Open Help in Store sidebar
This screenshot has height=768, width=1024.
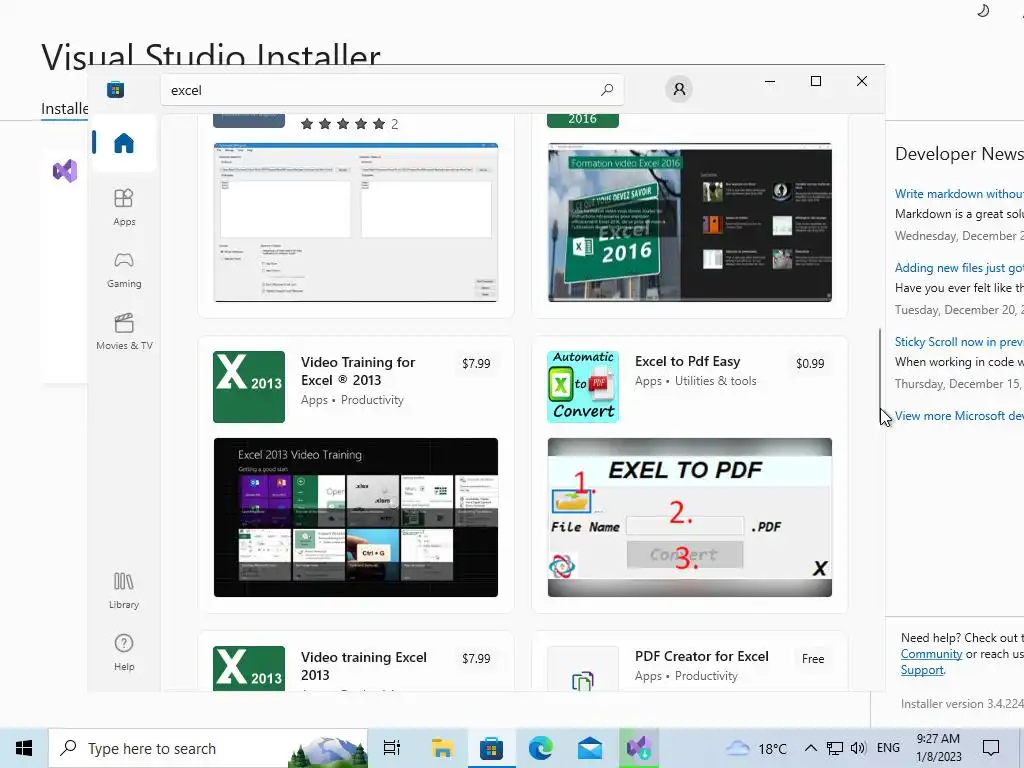point(124,652)
